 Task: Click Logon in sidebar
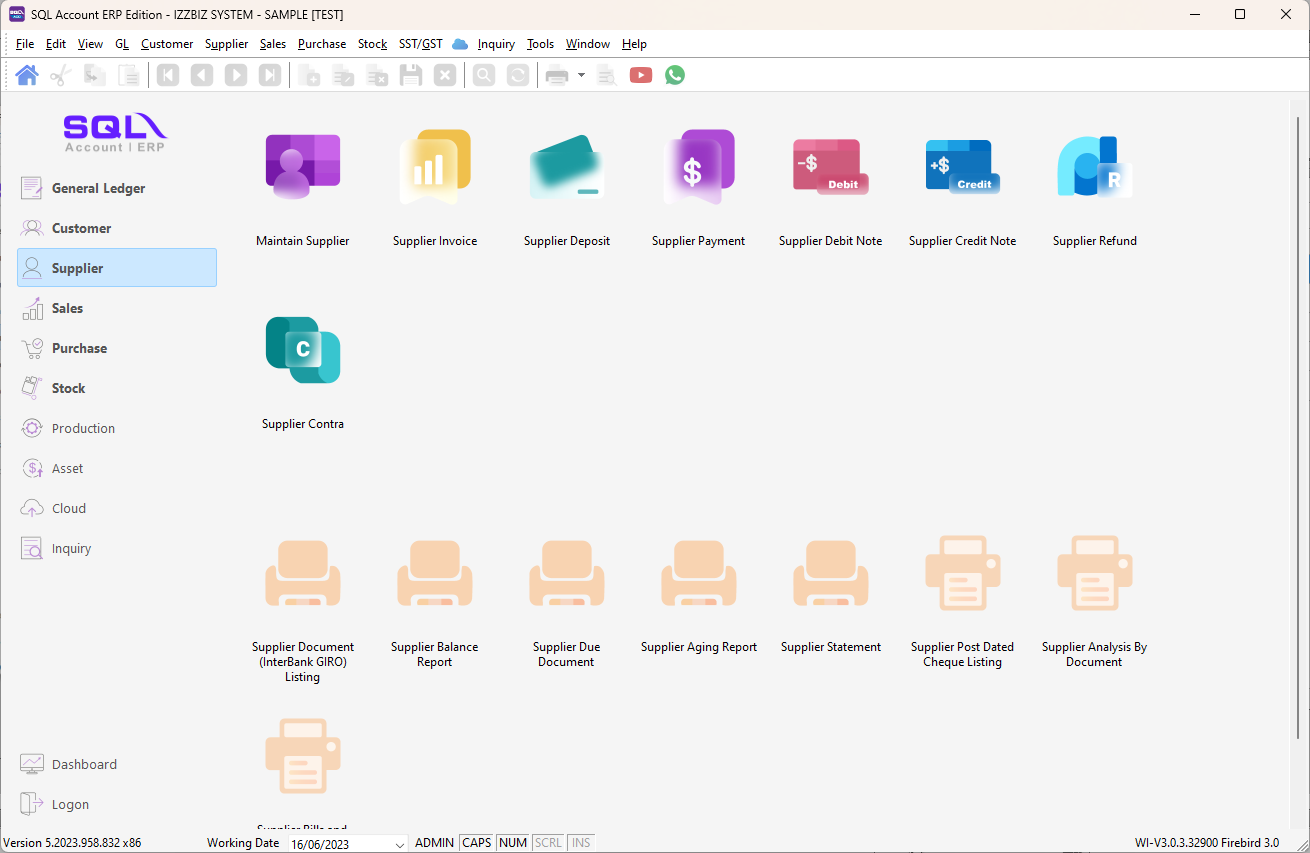[x=117, y=804]
